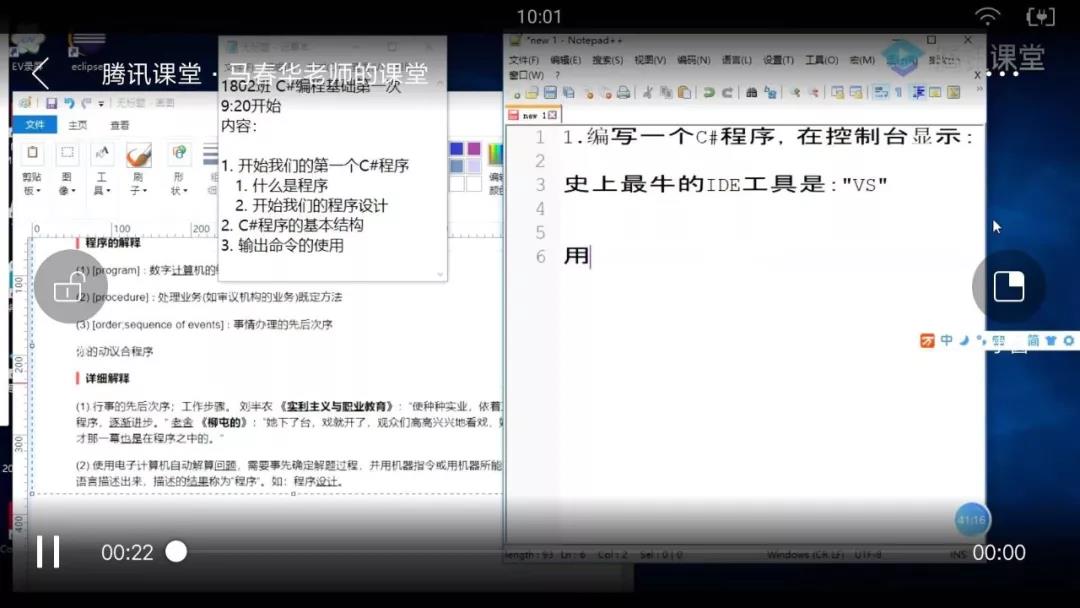Tap the screenshot capture button on player
This screenshot has height=608, width=1080.
coord(1008,286)
